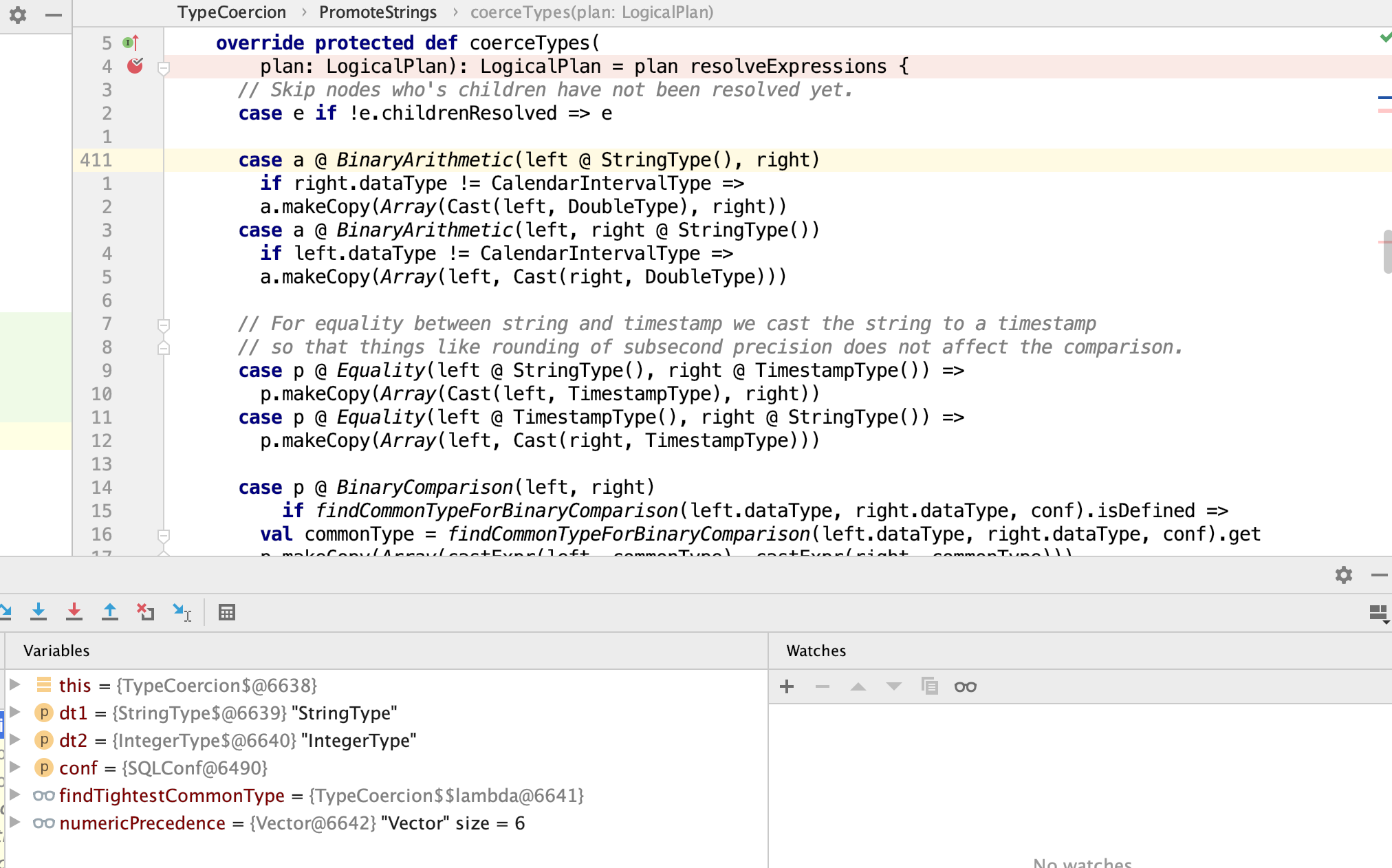Remove the selected watch with the minus icon
This screenshot has width=1392, height=868.
pos(823,686)
